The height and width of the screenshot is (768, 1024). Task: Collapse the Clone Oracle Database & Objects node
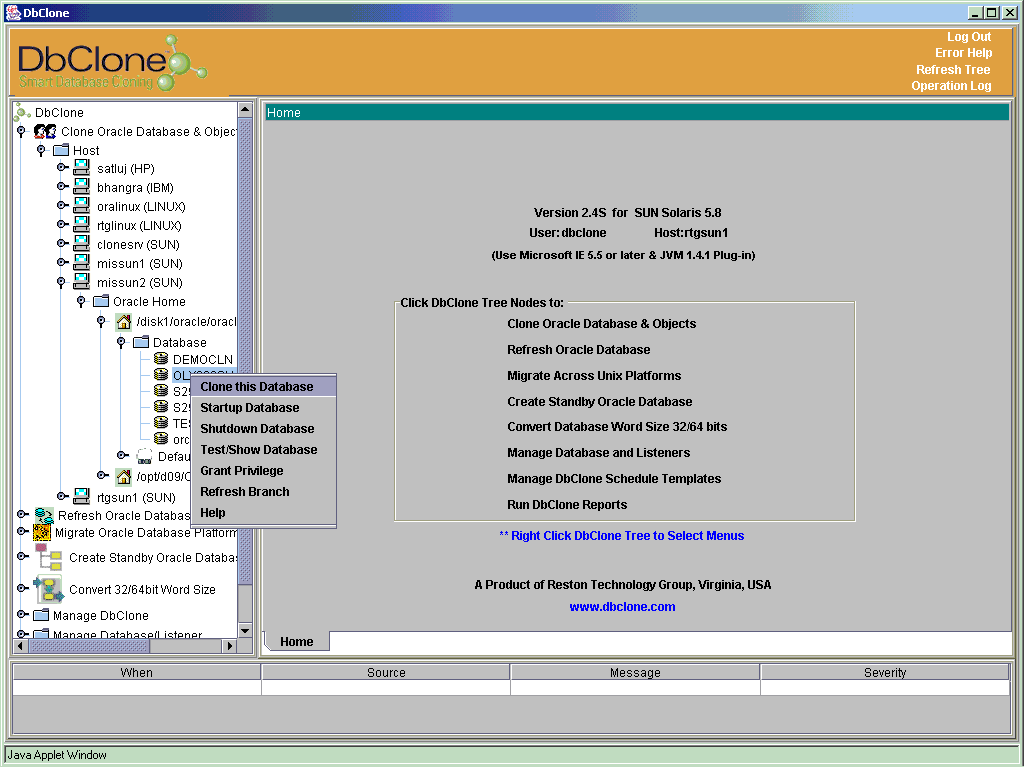click(x=22, y=131)
